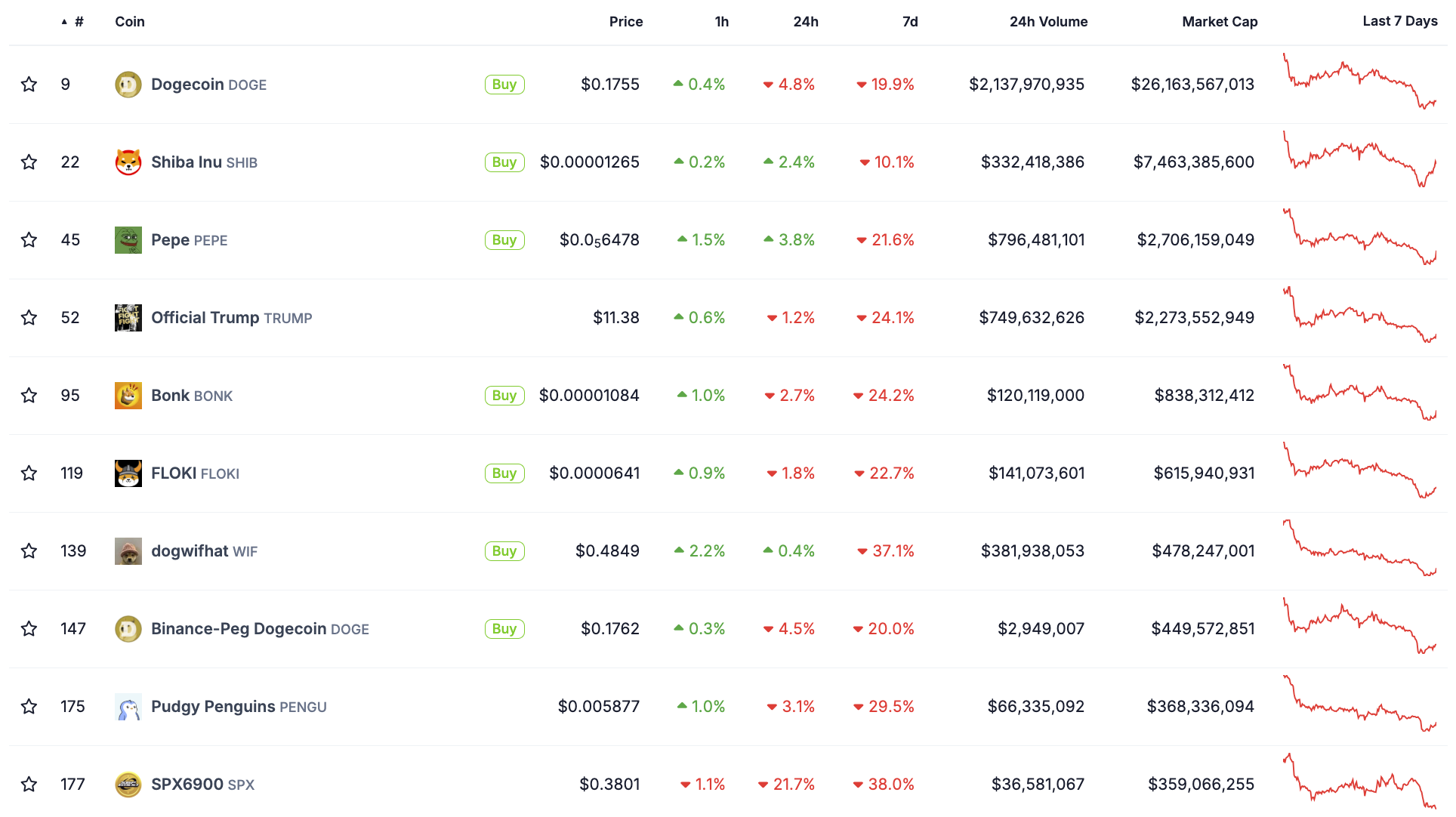Toggle the favorite star for Pepe
Image resolution: width=1456 pixels, height=817 pixels.
(x=29, y=240)
